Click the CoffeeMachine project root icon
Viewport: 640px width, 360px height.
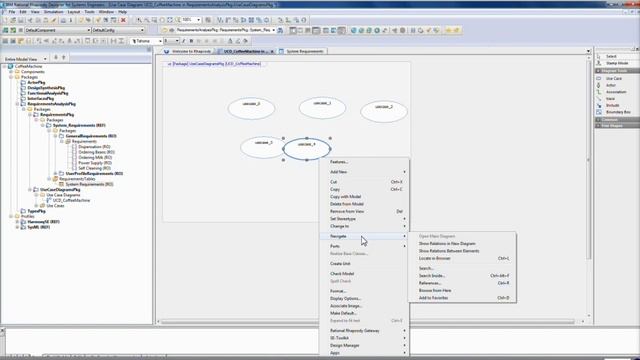[x=11, y=66]
